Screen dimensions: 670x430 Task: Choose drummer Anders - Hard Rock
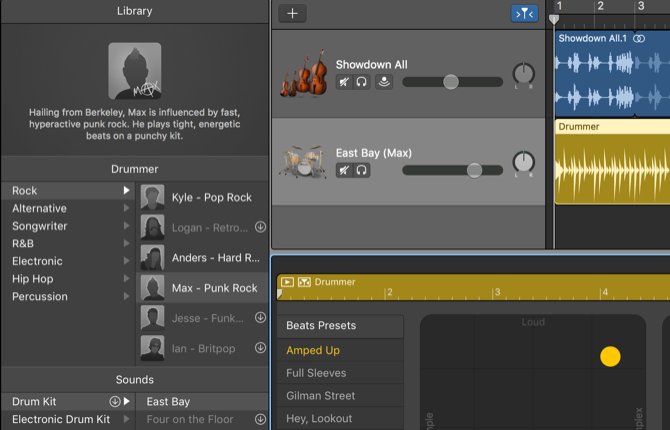[202, 258]
